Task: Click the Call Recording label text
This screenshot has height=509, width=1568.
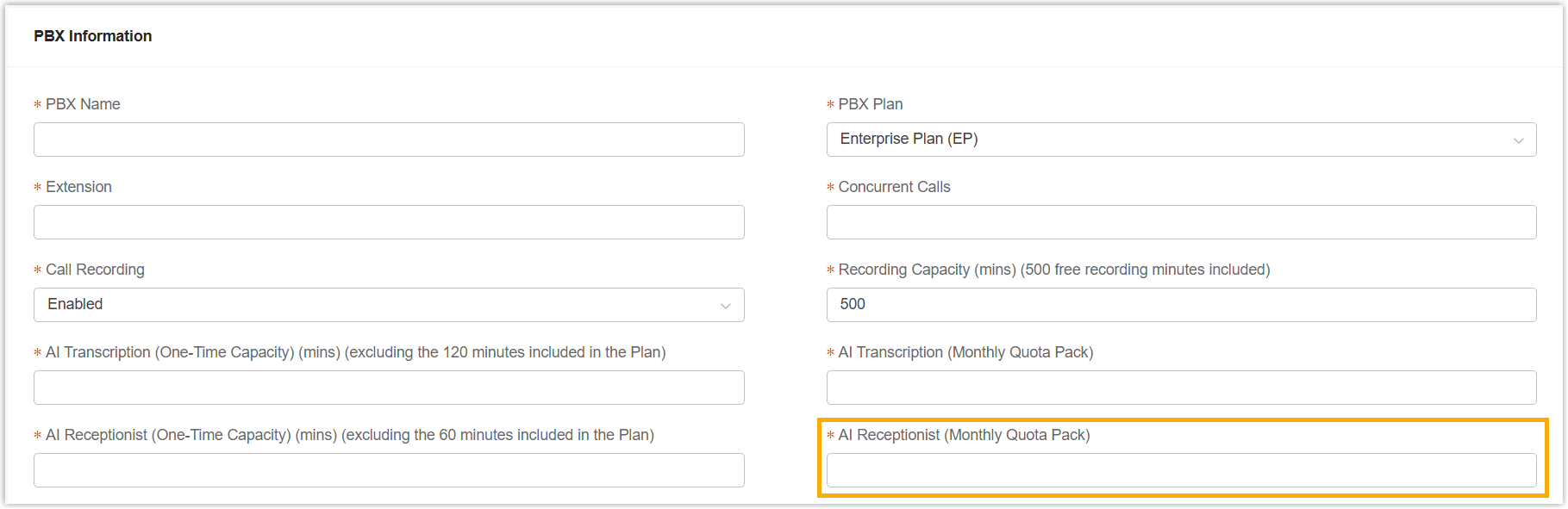Action: tap(95, 270)
